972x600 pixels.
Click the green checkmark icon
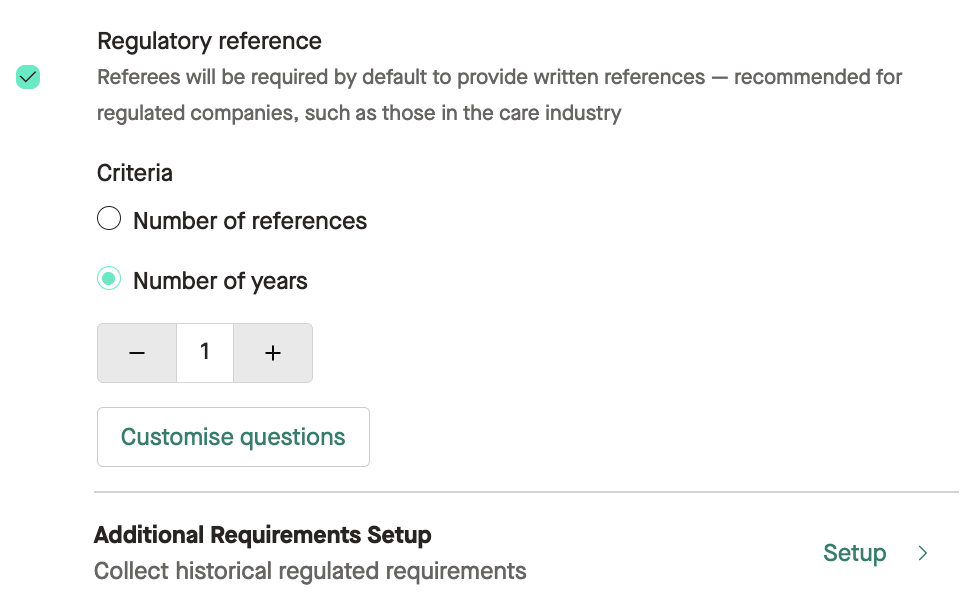28,77
